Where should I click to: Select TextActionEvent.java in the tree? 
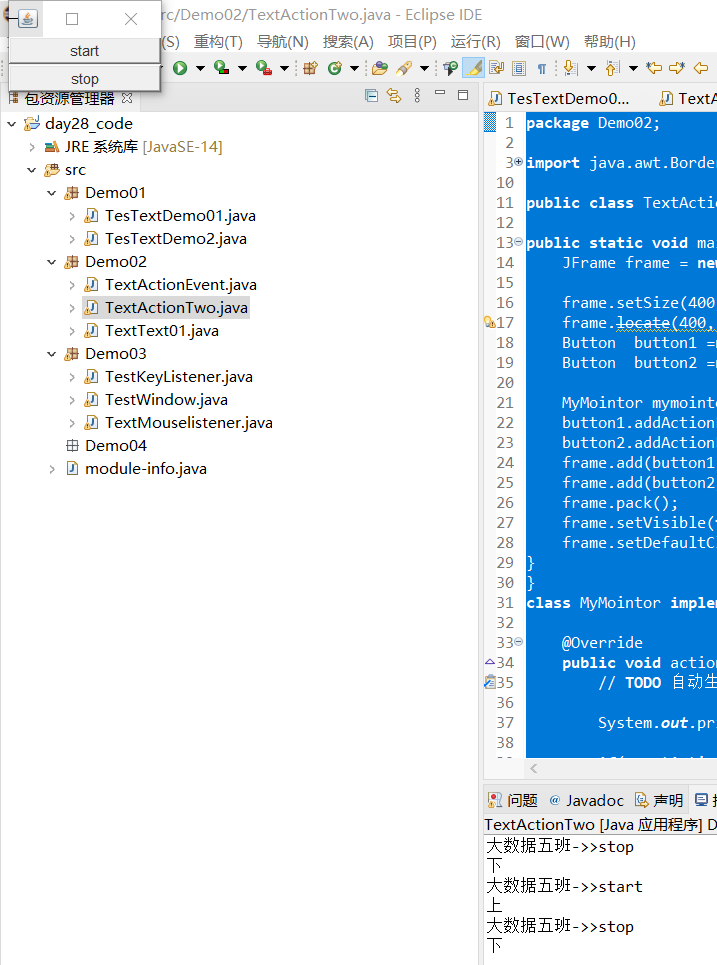(x=180, y=285)
